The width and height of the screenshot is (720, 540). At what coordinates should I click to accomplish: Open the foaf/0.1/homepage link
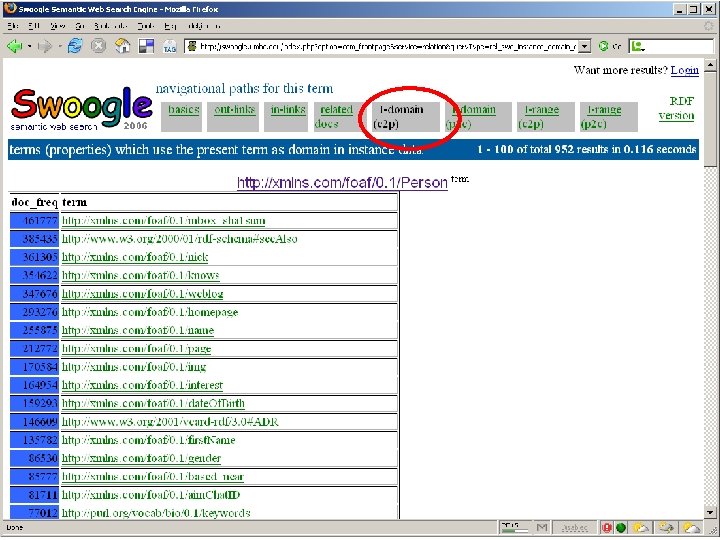coord(150,312)
